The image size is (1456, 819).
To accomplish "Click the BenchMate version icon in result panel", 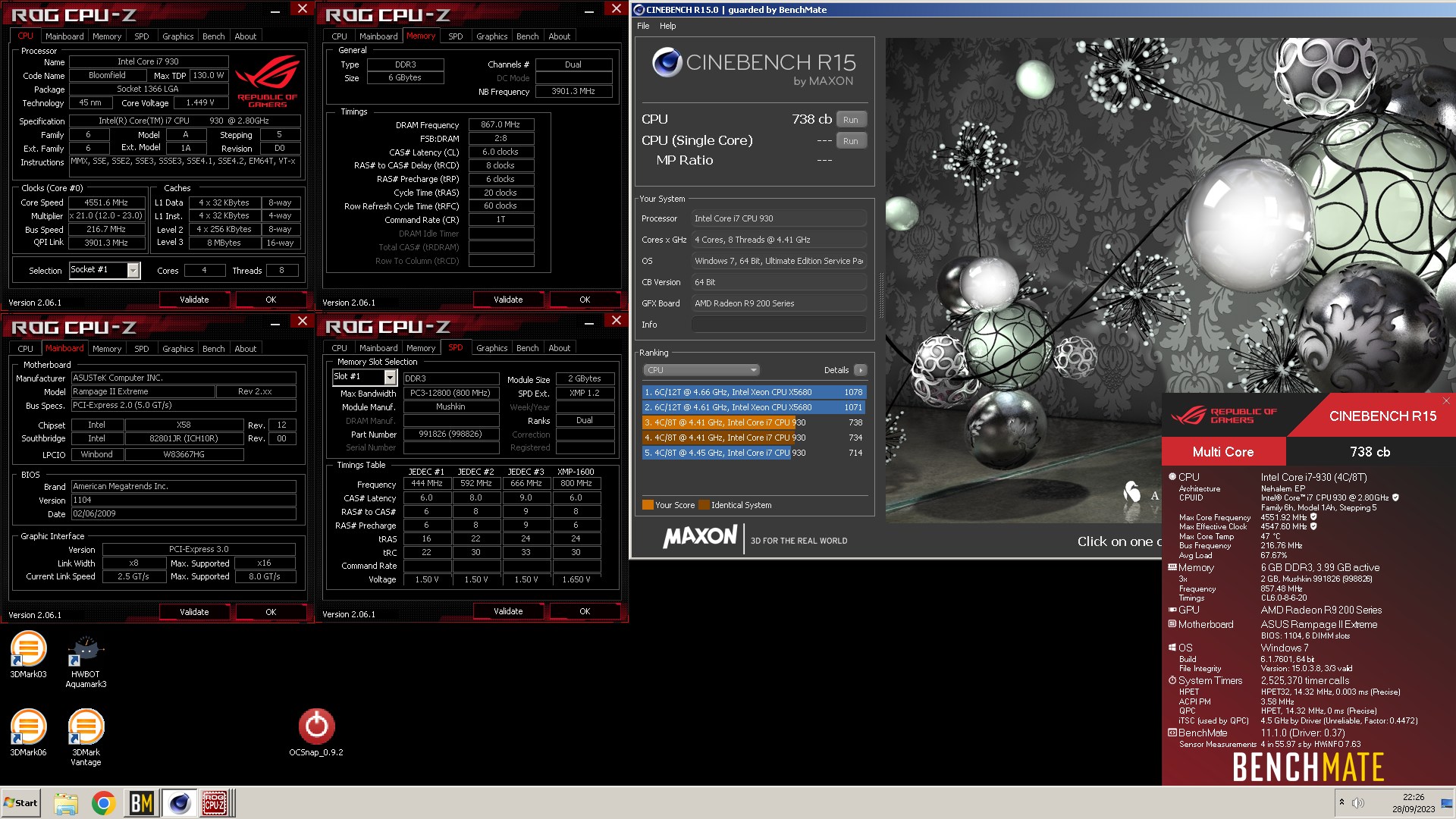I will [x=1172, y=733].
